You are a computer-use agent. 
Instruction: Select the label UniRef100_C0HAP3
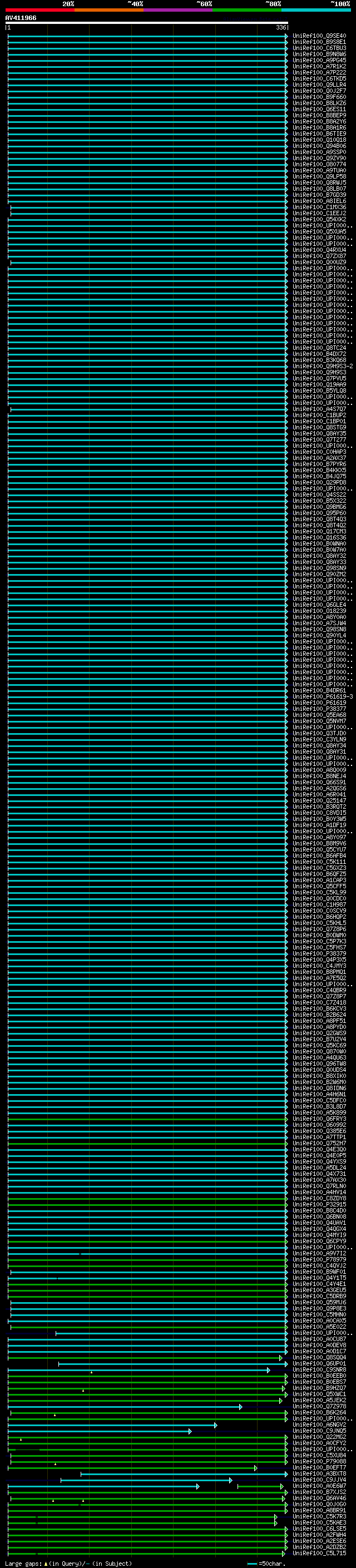point(319,452)
